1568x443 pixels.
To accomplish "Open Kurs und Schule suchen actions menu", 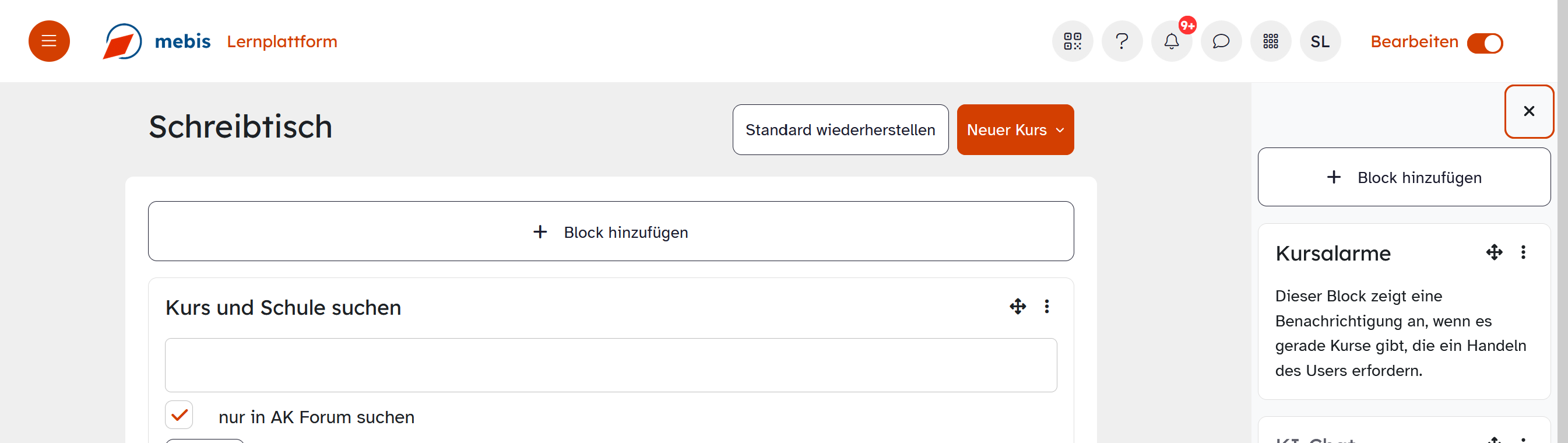I will click(1046, 306).
